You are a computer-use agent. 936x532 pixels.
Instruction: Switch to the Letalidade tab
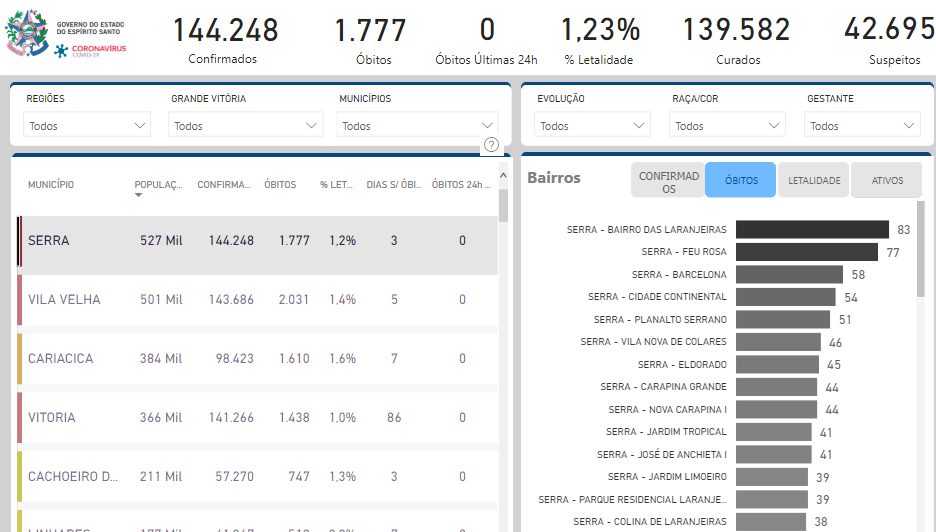pos(814,180)
